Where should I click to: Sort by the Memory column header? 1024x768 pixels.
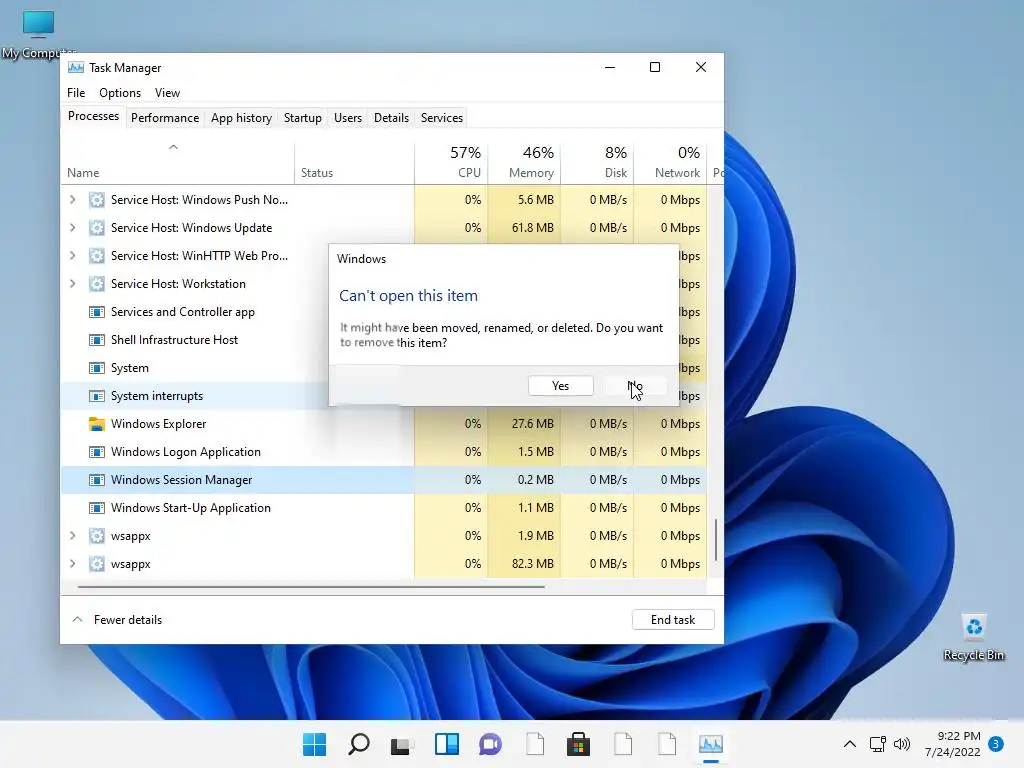[524, 162]
